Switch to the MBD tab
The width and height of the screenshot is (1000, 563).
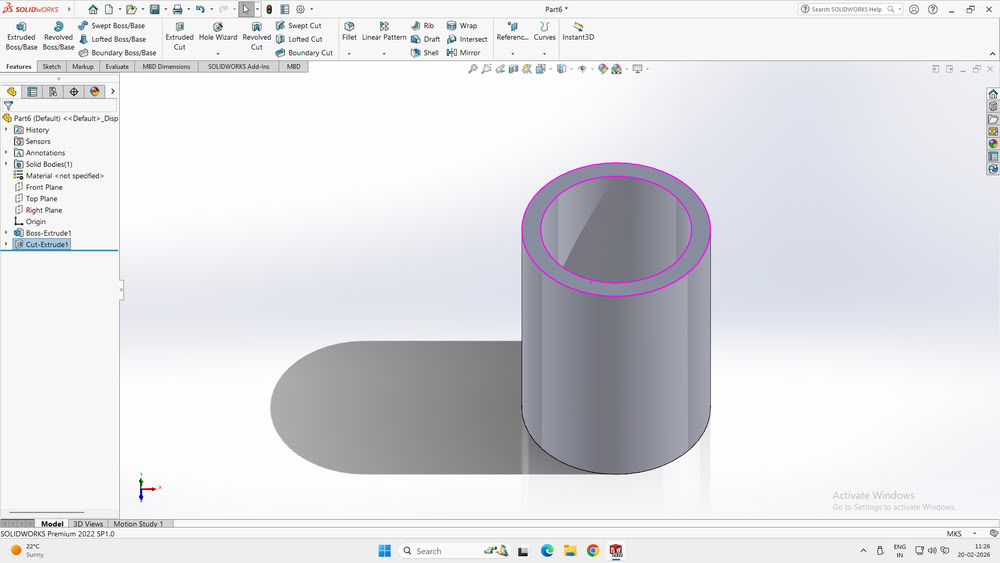coord(293,66)
